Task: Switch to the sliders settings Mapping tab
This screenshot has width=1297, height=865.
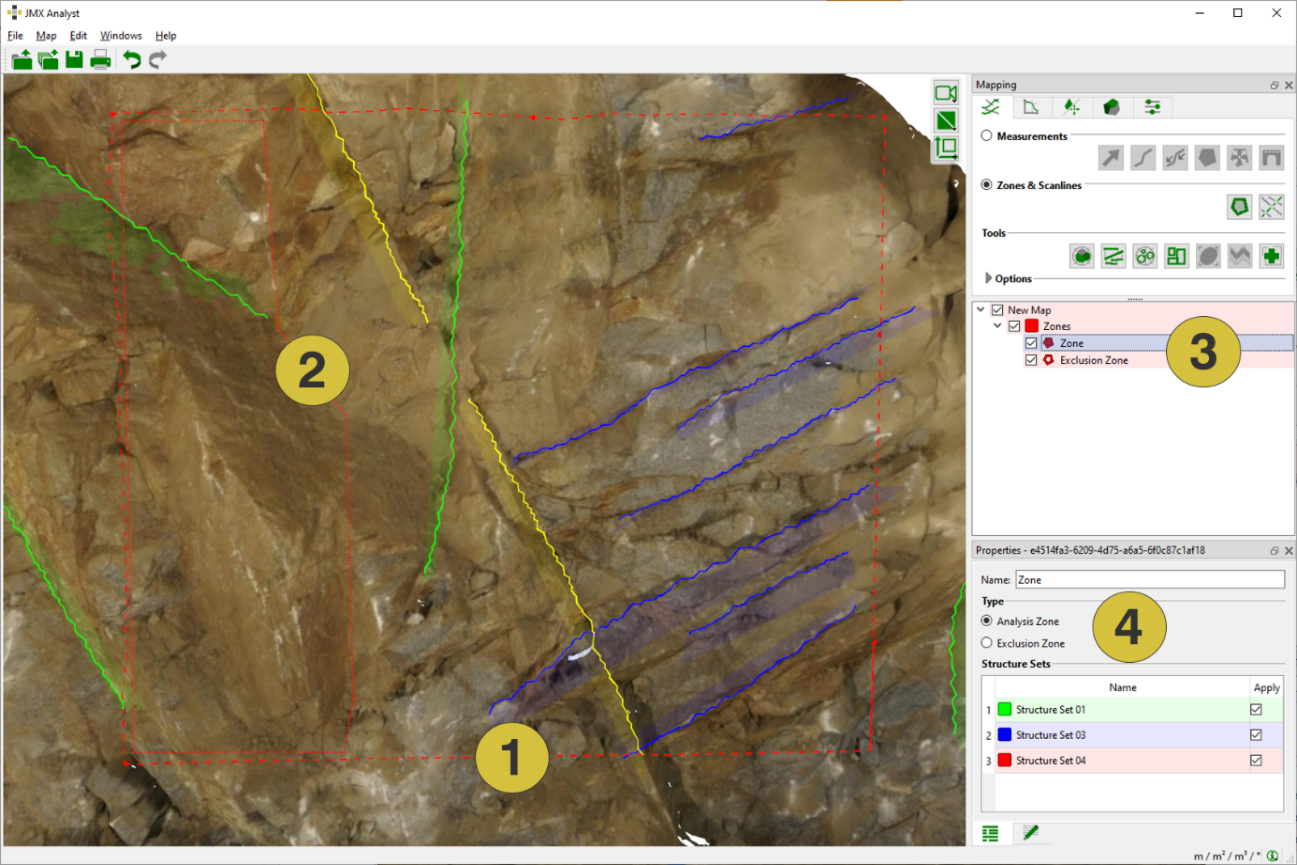Action: click(x=1152, y=106)
